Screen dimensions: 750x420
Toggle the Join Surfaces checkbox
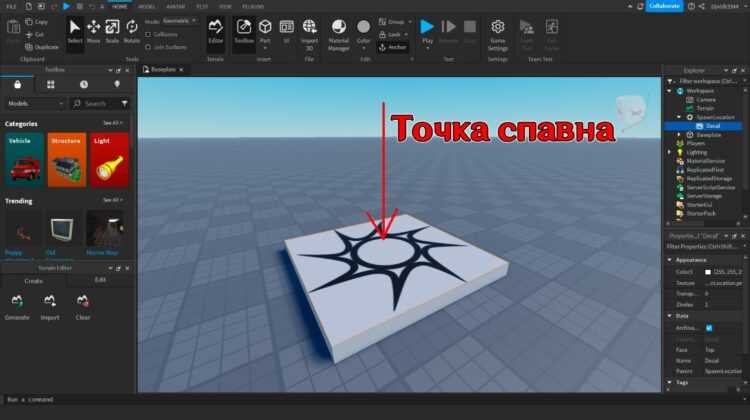(148, 47)
